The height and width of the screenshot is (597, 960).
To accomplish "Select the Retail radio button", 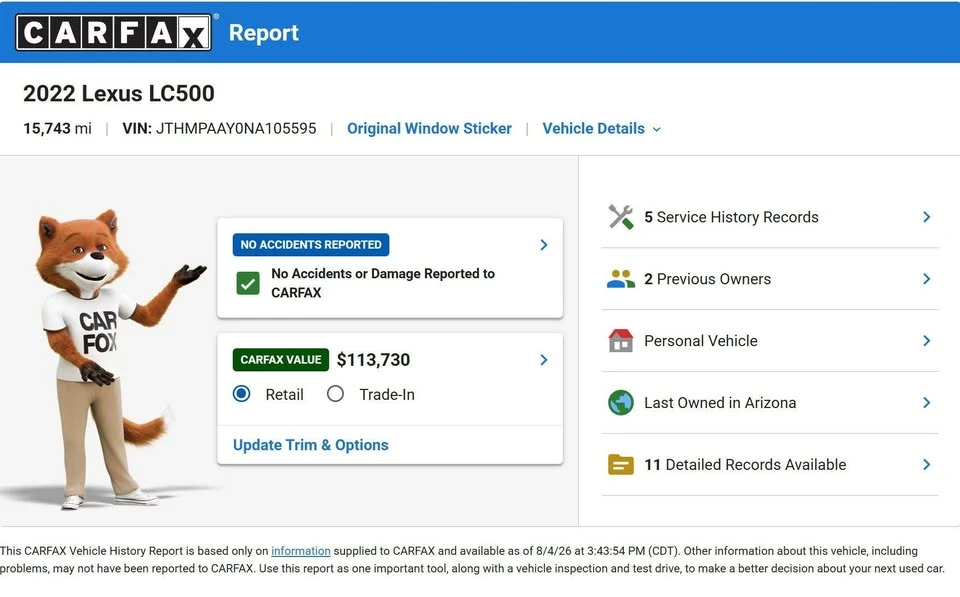I will (x=242, y=394).
